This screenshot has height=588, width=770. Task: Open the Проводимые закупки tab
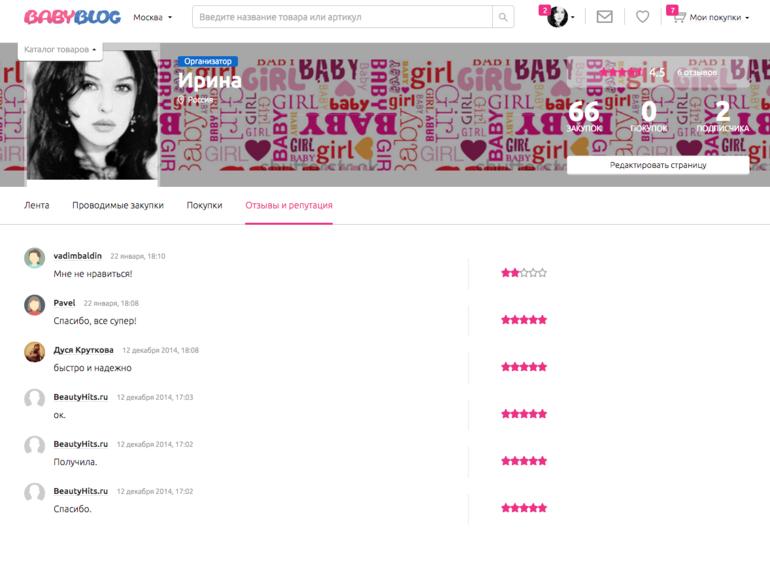point(118,205)
